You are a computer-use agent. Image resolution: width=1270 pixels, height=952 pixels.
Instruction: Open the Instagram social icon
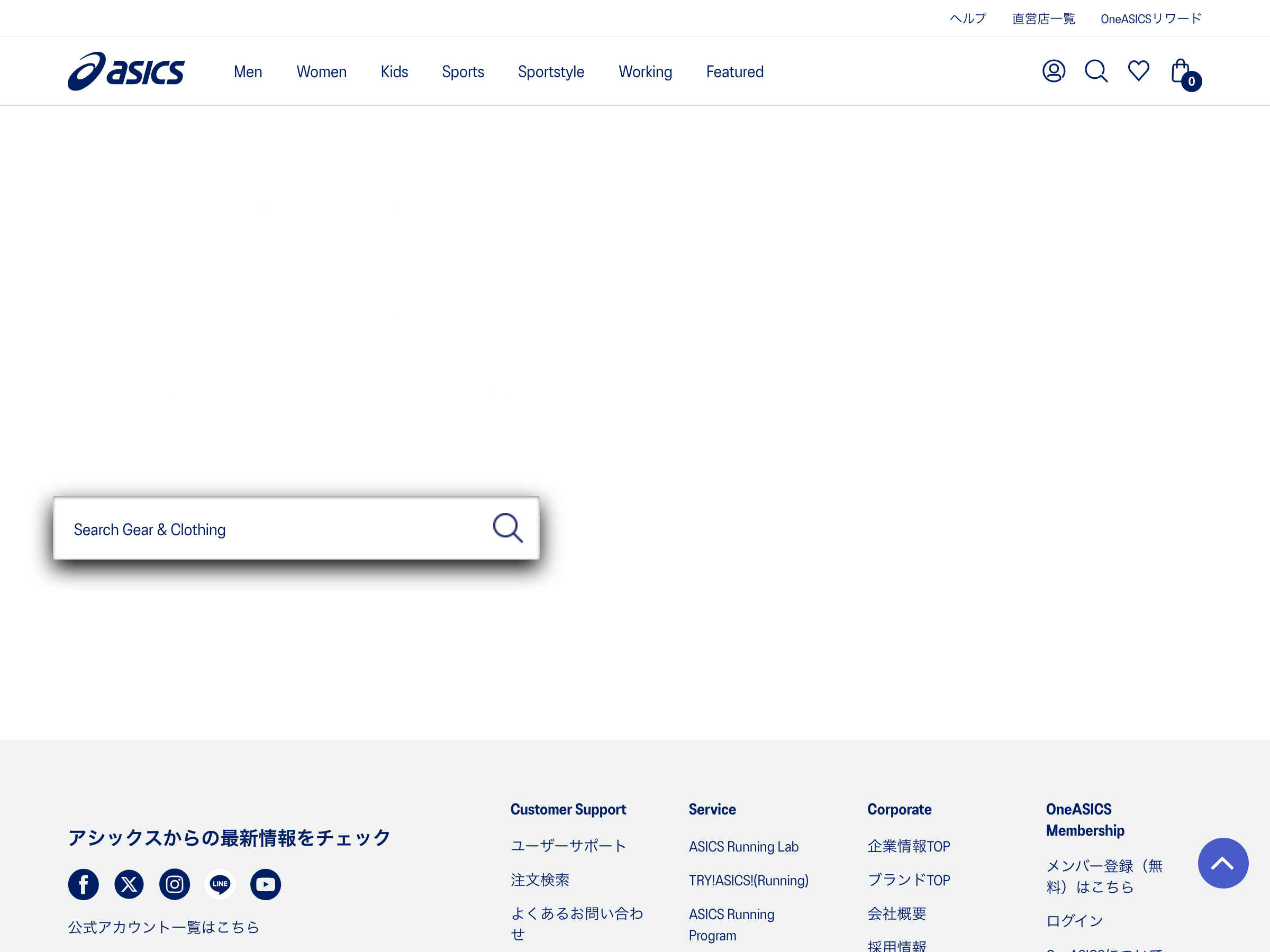[175, 884]
